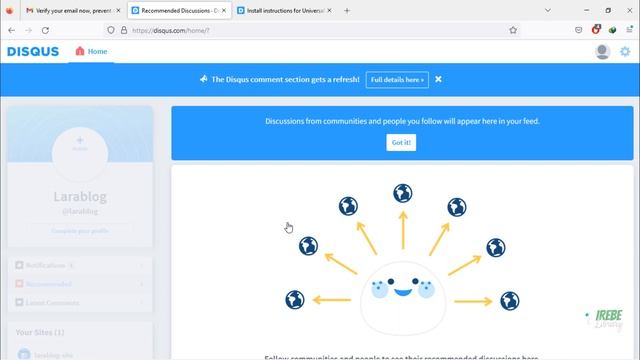Viewport: 640px width, 360px height.
Task: Show the list all tabs dropdown
Action: pyautogui.click(x=548, y=10)
